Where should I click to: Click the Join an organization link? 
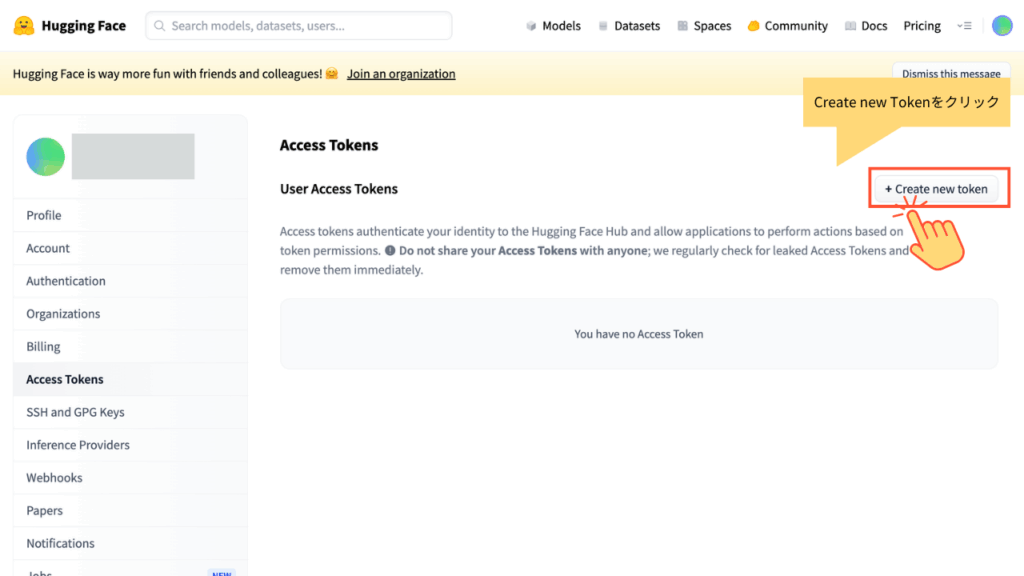pyautogui.click(x=401, y=74)
